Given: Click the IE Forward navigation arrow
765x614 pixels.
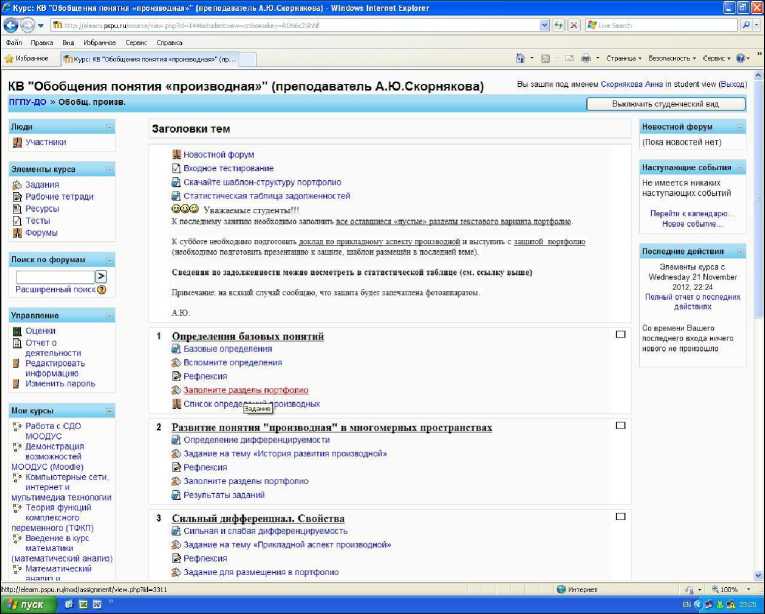Looking at the screenshot, I should click(x=27, y=25).
